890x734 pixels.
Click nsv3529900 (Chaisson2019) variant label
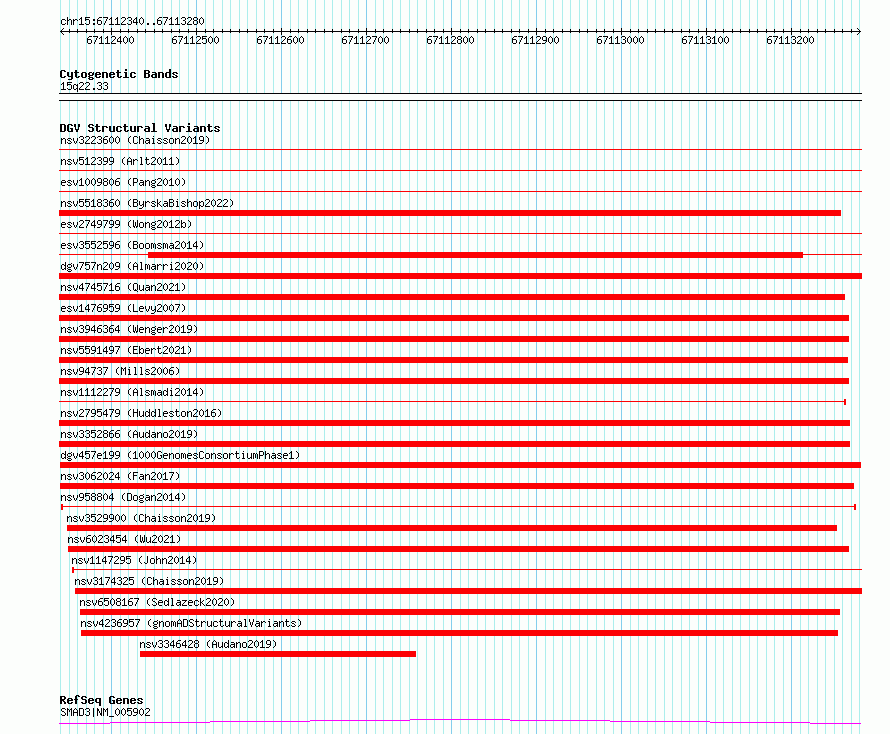(141, 518)
